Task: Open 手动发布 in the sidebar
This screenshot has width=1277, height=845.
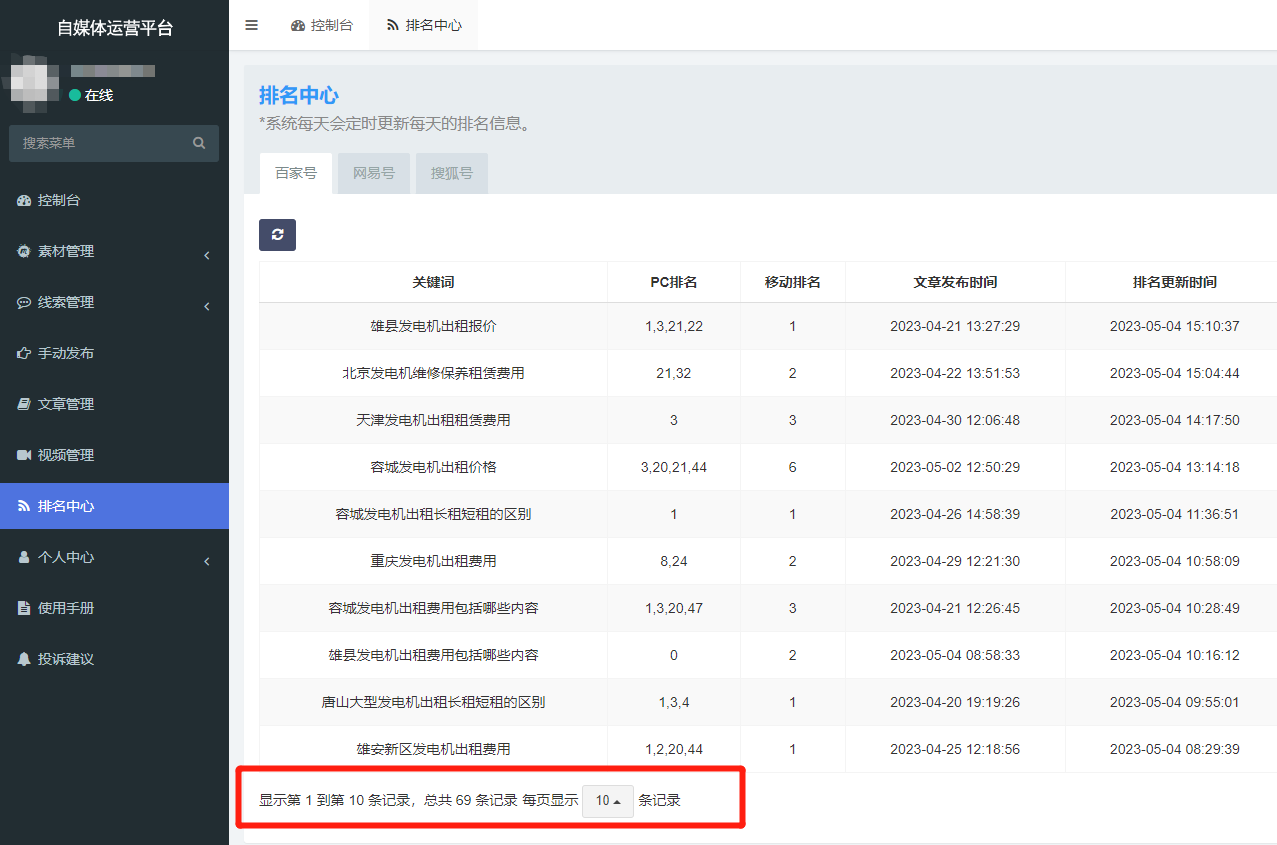Action: pos(66,353)
